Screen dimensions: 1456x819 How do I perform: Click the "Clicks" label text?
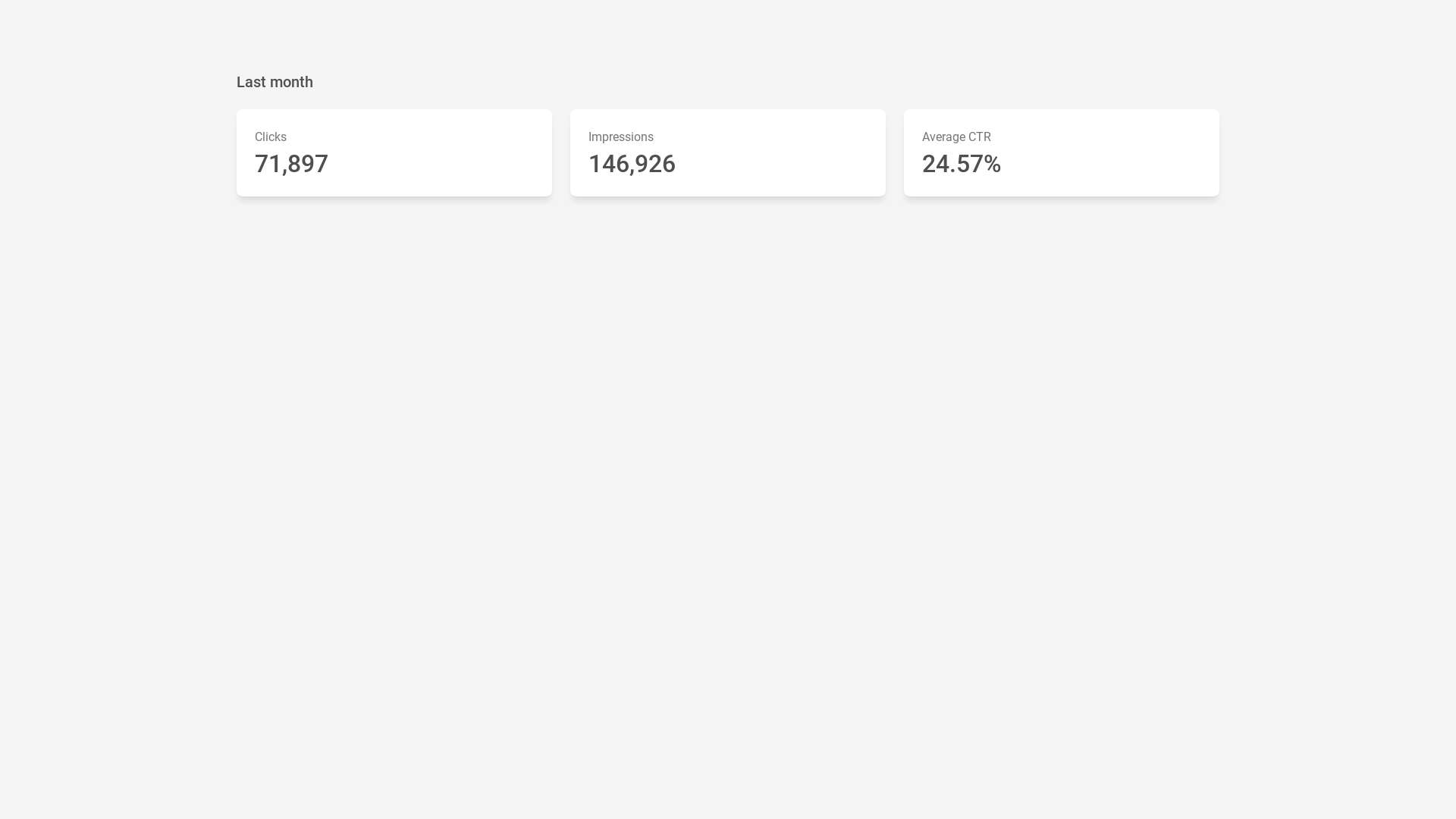(x=271, y=137)
